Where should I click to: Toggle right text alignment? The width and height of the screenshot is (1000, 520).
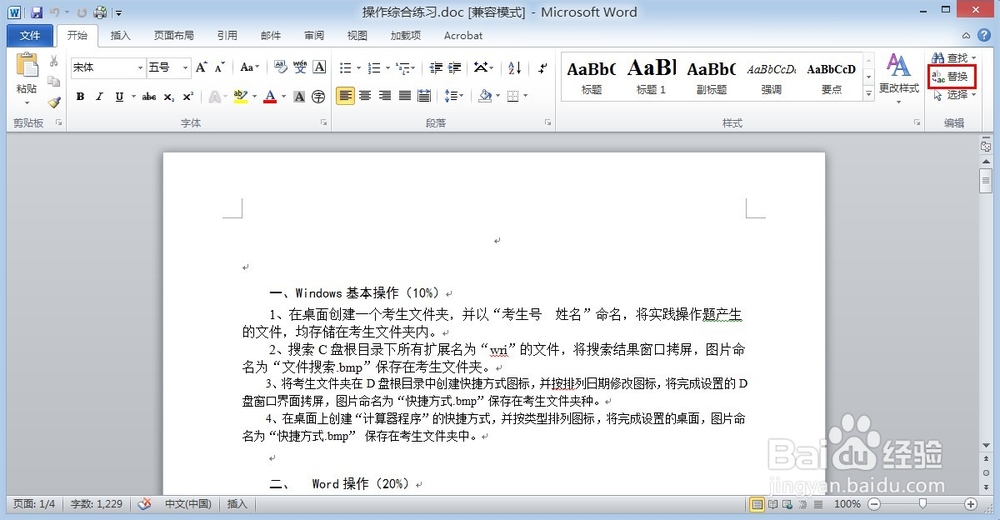point(385,96)
